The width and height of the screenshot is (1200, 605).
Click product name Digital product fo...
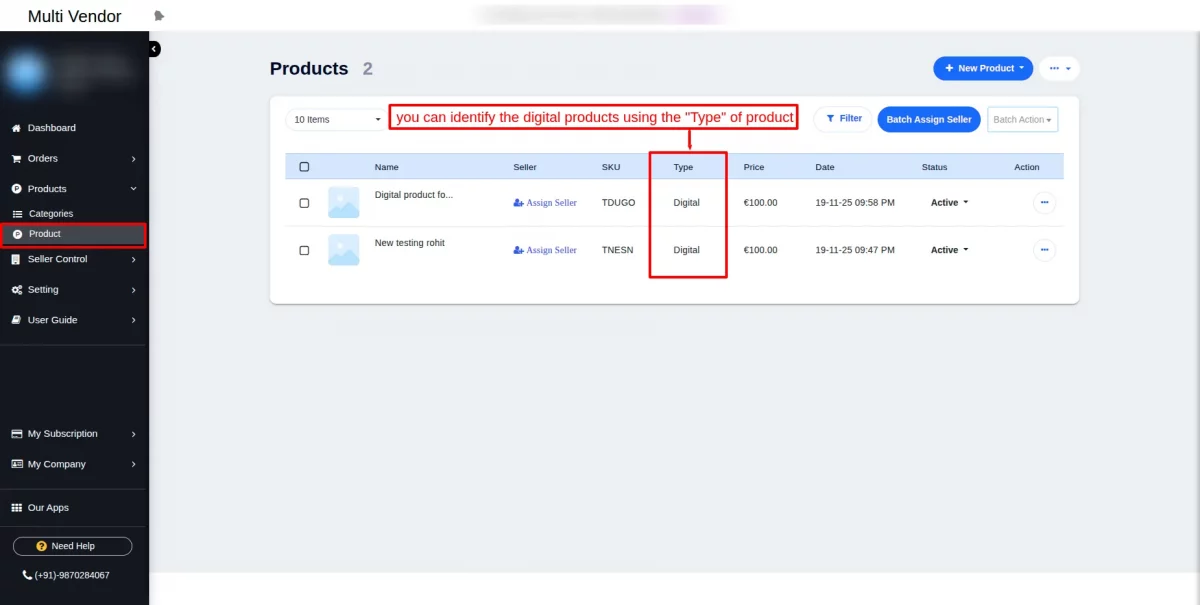coord(413,195)
